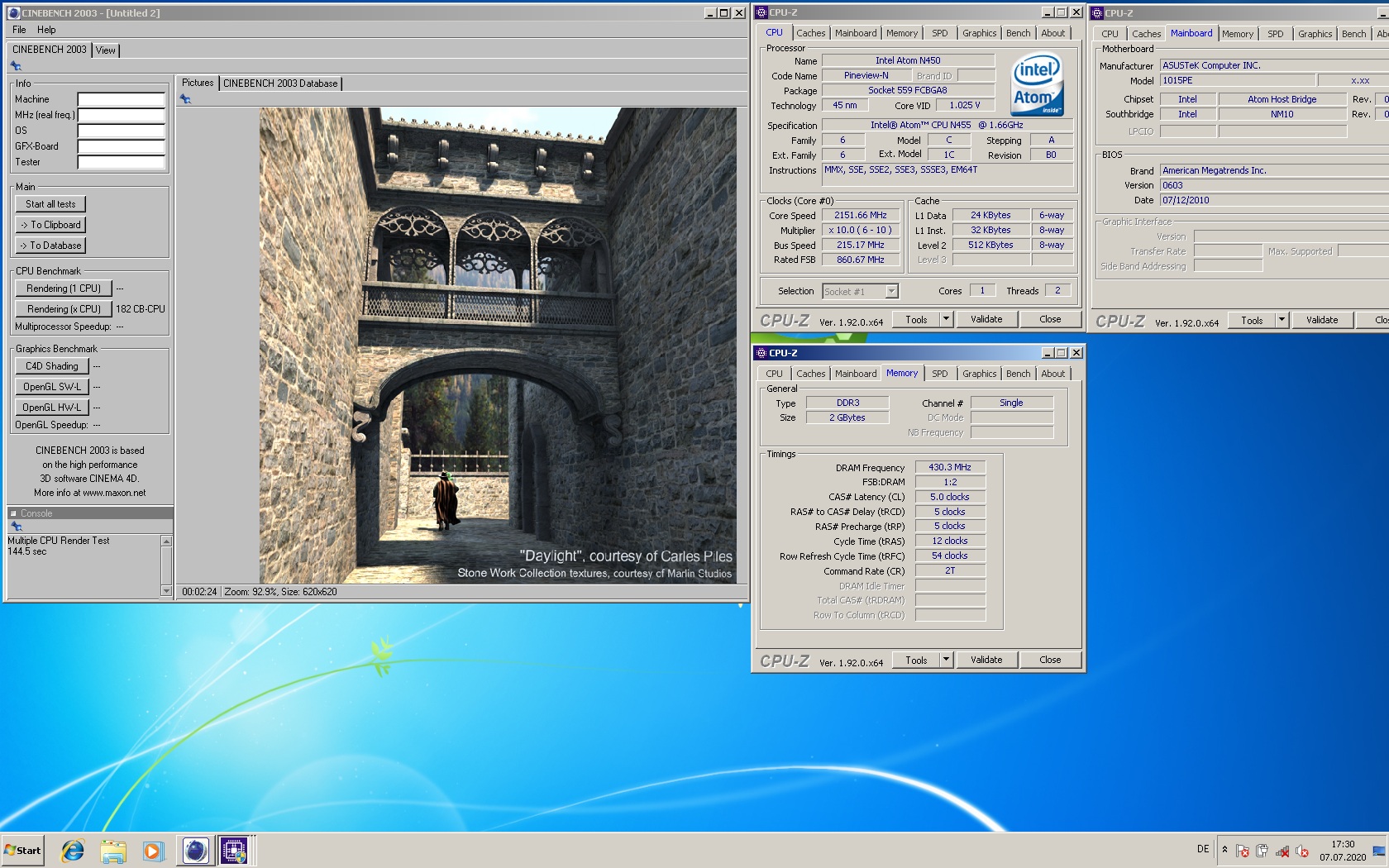Click the muted volume tray icon
The width and height of the screenshot is (1389, 868).
tap(1302, 851)
